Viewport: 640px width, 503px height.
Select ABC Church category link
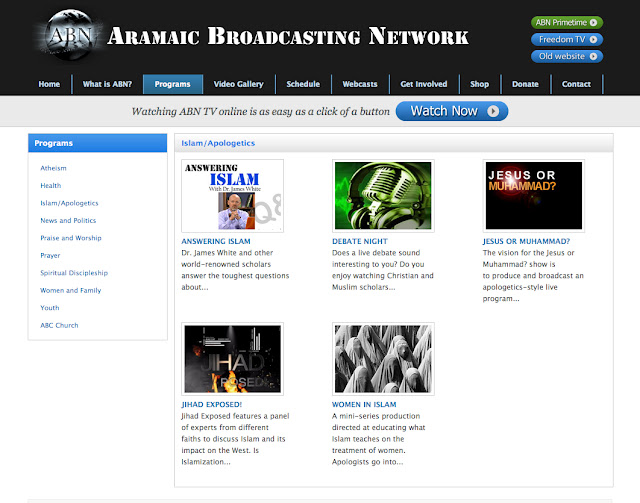[59, 325]
